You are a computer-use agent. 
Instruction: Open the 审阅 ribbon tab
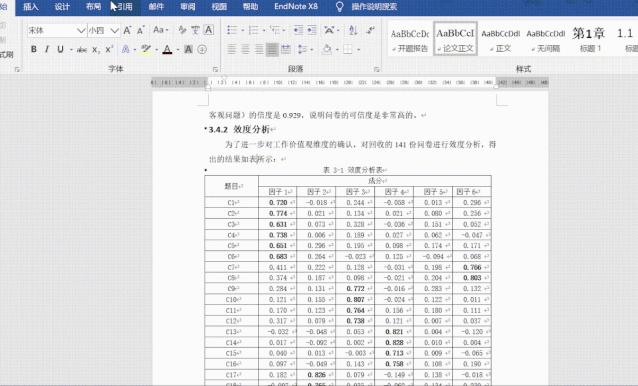tap(188, 7)
